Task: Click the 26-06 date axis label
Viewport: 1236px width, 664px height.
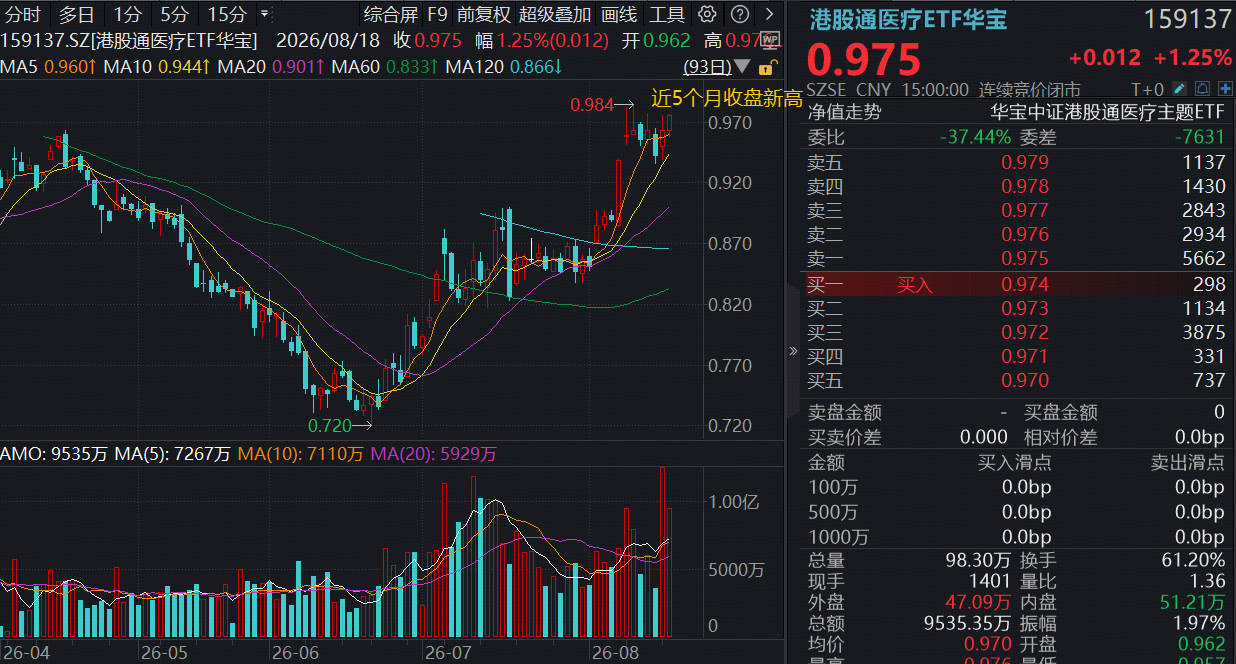Action: click(x=295, y=652)
